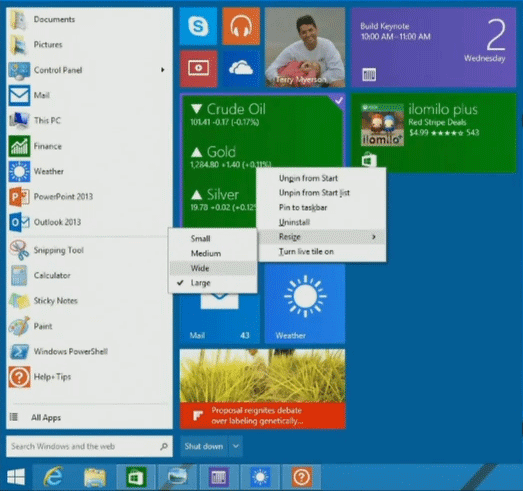Launch Mail from the Start list
This screenshot has height=491, width=523.
pos(89,95)
